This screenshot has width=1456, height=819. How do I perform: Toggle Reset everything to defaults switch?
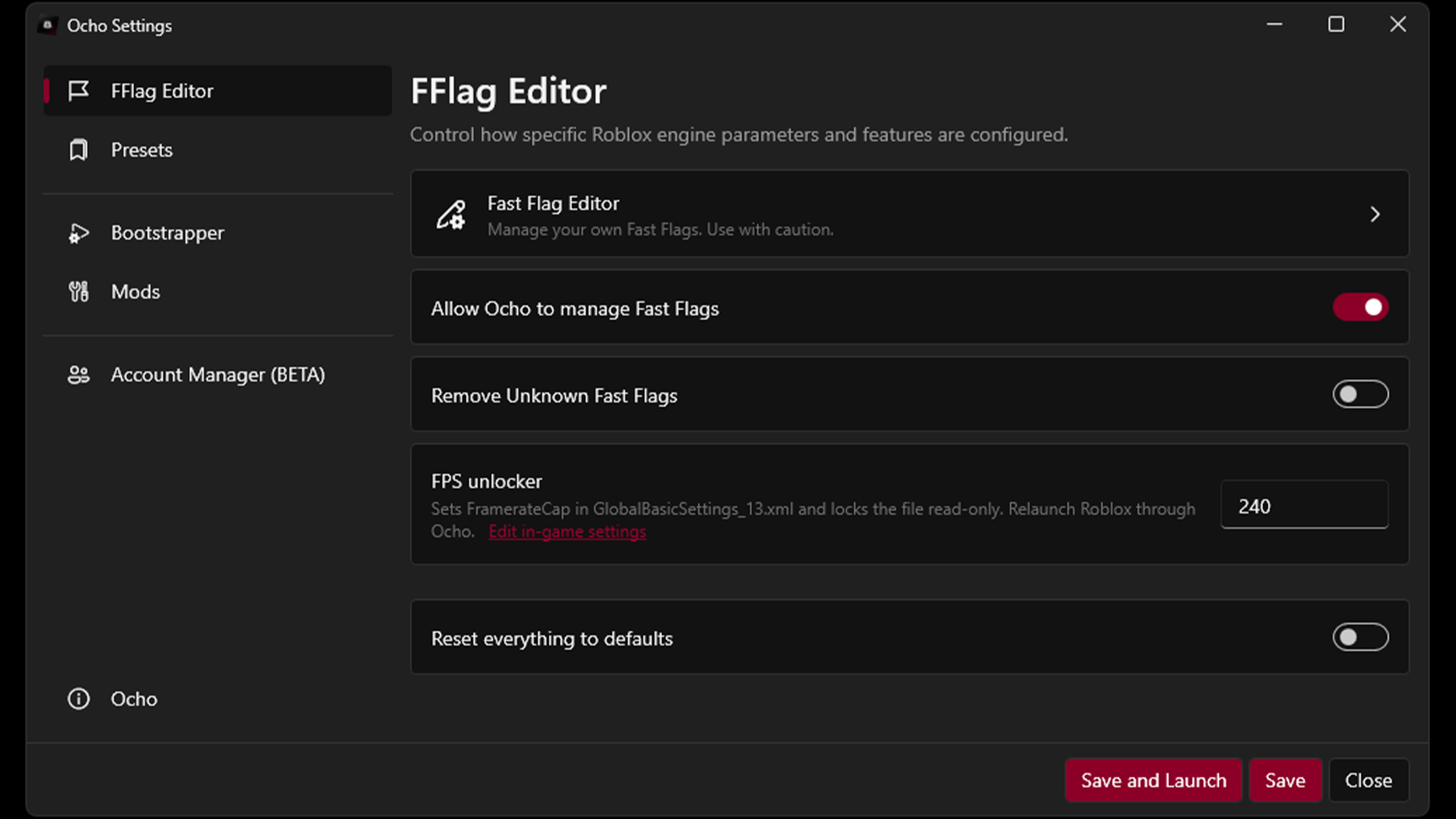coord(1360,637)
